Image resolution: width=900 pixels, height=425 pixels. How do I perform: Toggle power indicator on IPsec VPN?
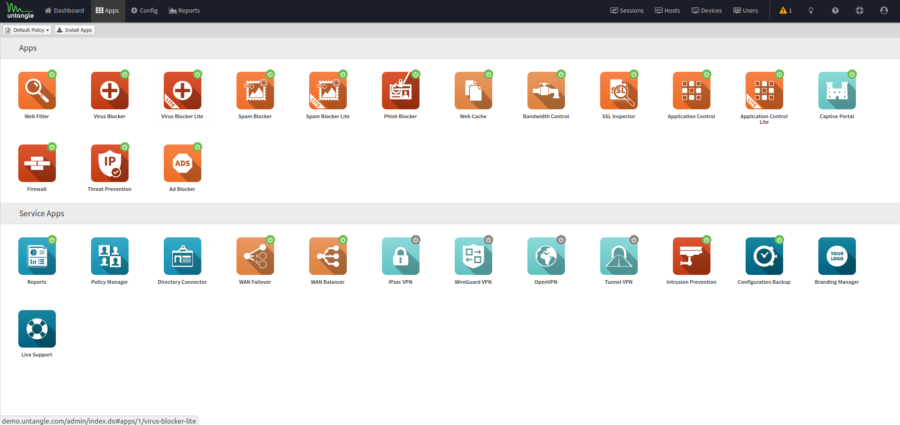[416, 239]
